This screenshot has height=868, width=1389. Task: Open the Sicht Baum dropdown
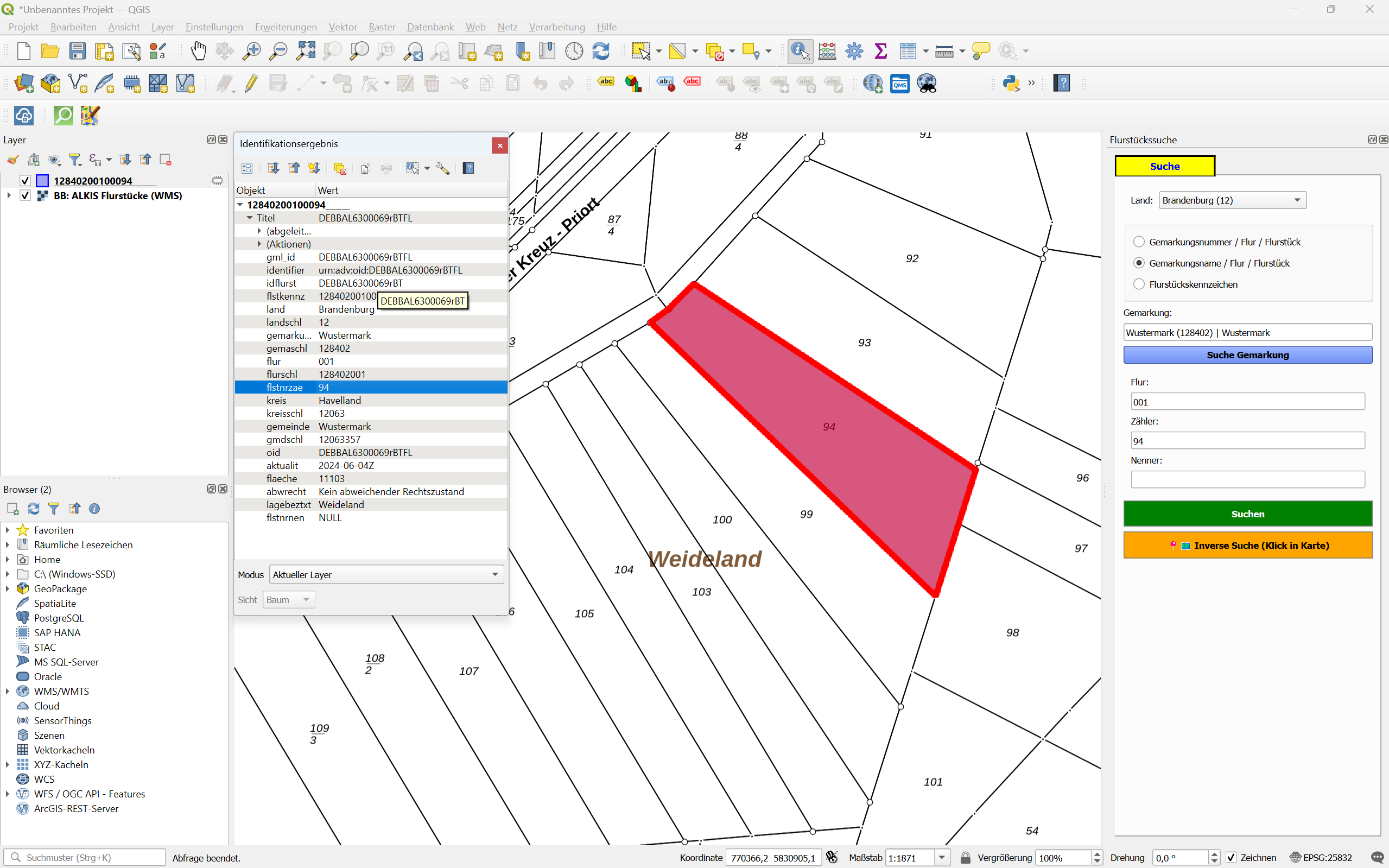pyautogui.click(x=289, y=600)
